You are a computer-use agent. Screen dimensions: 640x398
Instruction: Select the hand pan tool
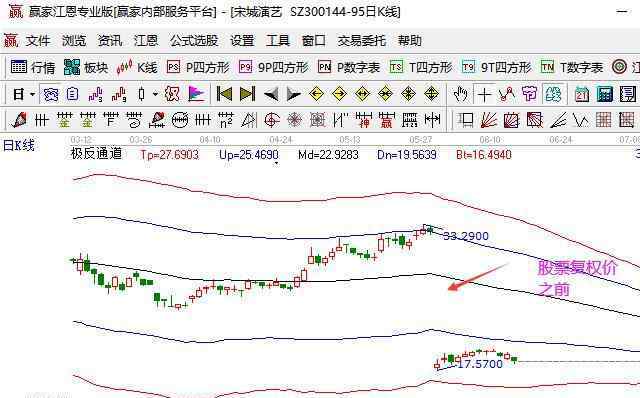pyautogui.click(x=460, y=95)
